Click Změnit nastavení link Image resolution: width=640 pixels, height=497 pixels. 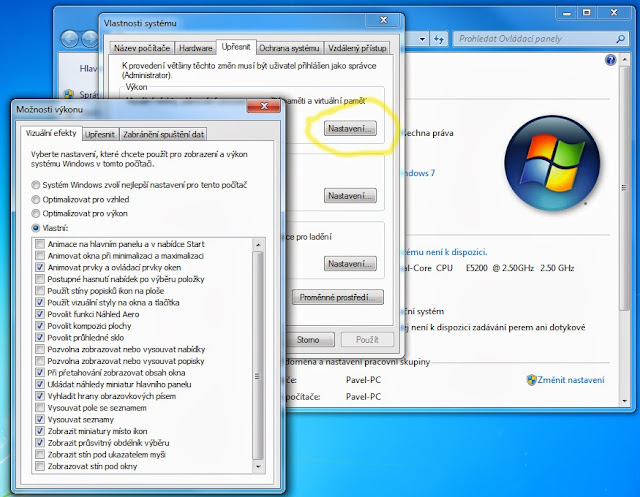point(571,380)
